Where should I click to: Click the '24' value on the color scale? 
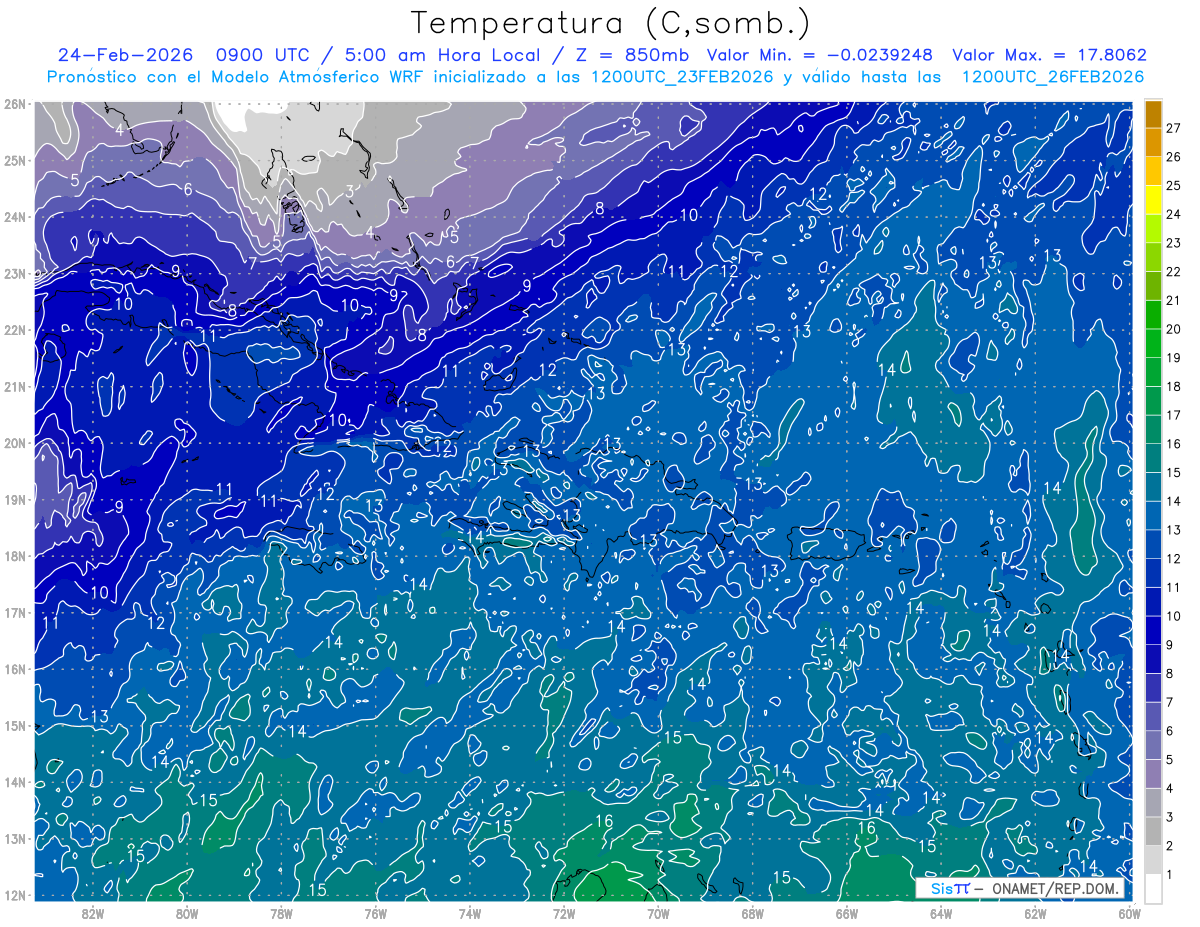[x=1174, y=215]
